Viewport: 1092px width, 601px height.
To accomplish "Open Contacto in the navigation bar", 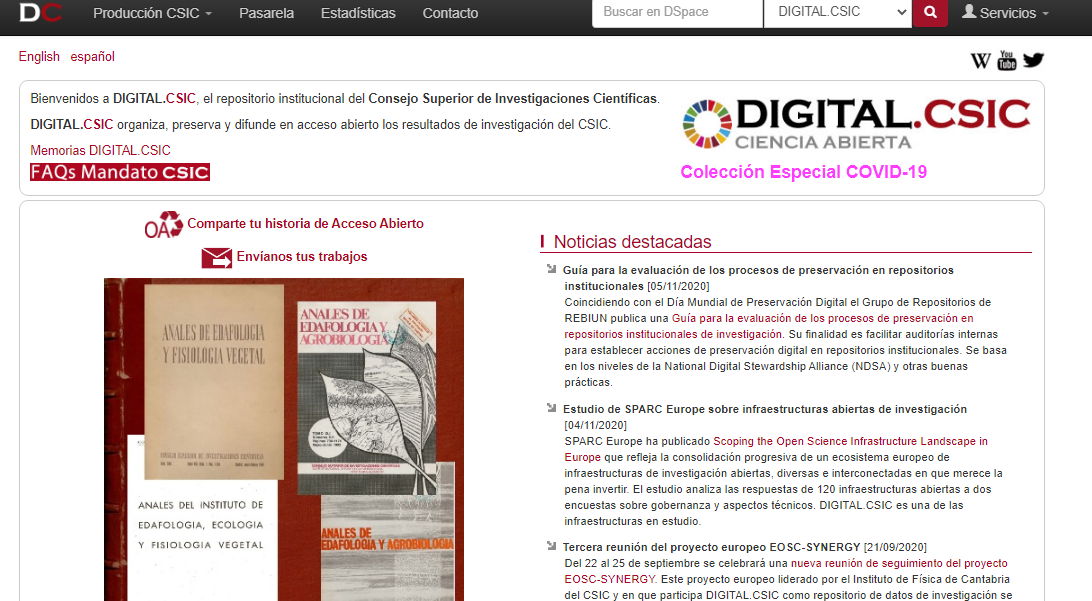I will [x=450, y=13].
